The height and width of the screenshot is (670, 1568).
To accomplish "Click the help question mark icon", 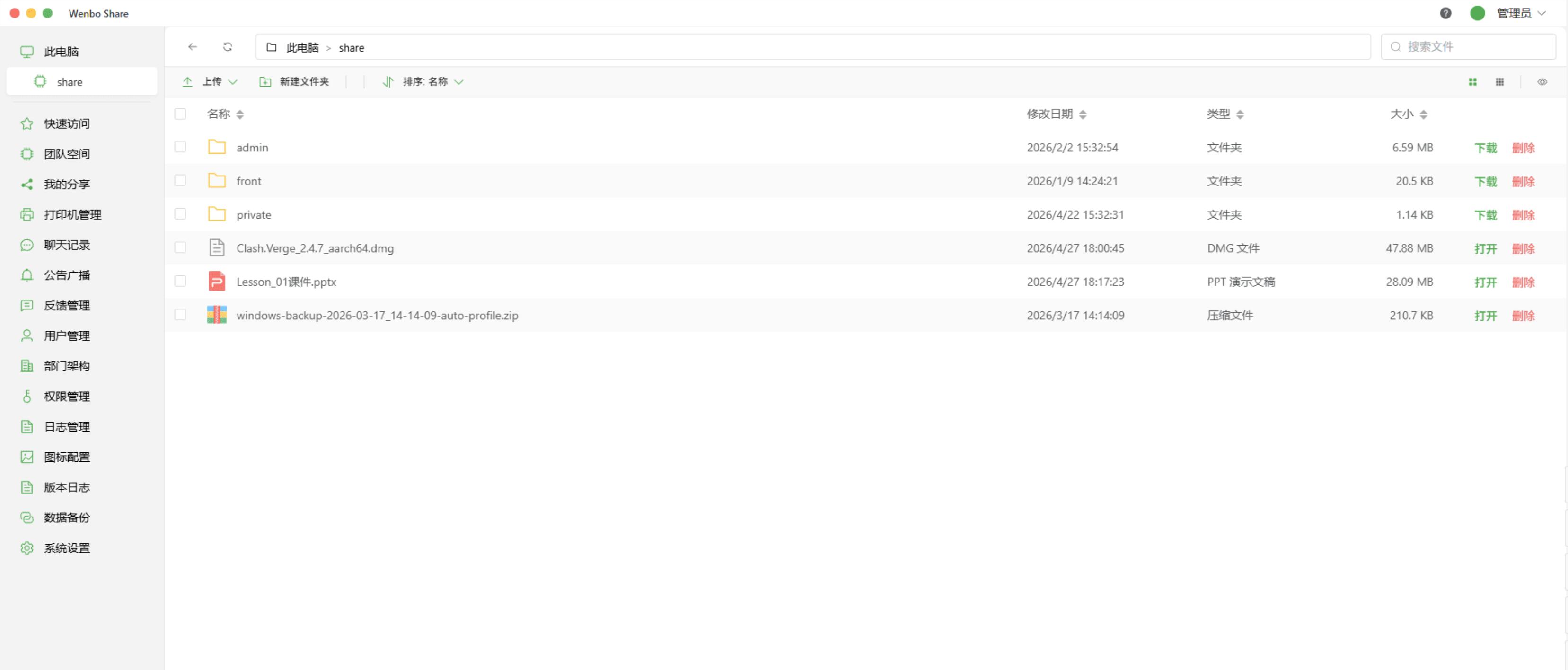I will coord(1445,13).
